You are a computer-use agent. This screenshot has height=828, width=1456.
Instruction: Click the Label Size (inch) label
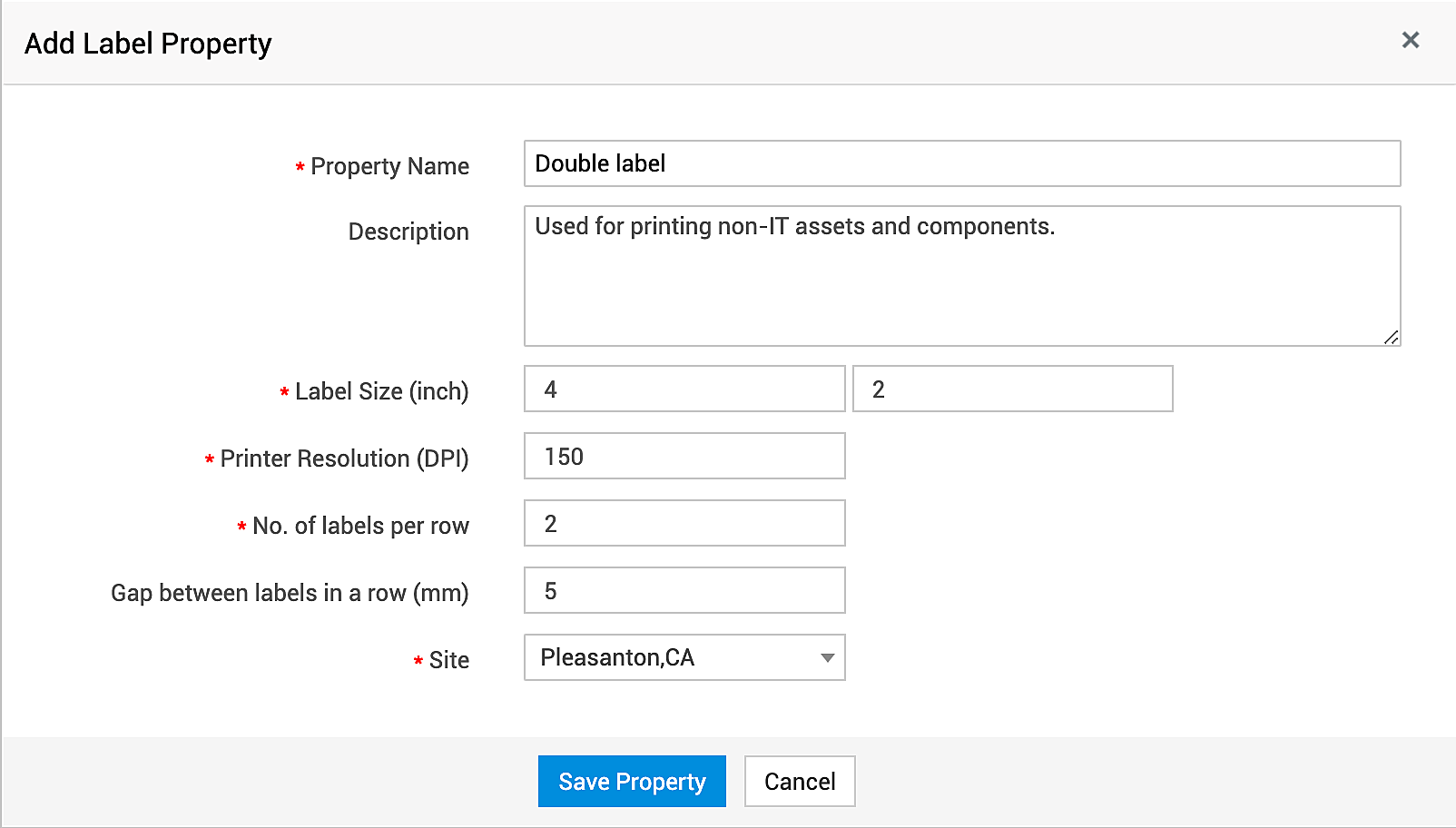point(381,392)
